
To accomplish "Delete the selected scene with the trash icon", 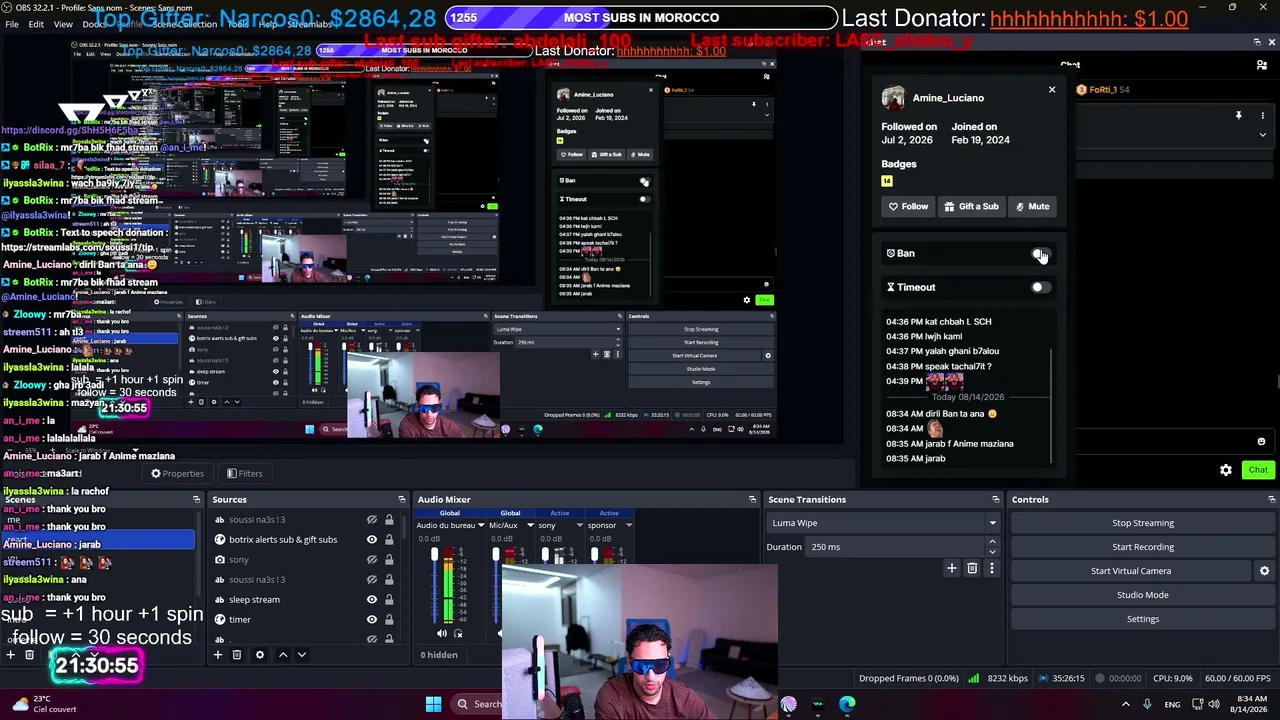I will pos(30,655).
